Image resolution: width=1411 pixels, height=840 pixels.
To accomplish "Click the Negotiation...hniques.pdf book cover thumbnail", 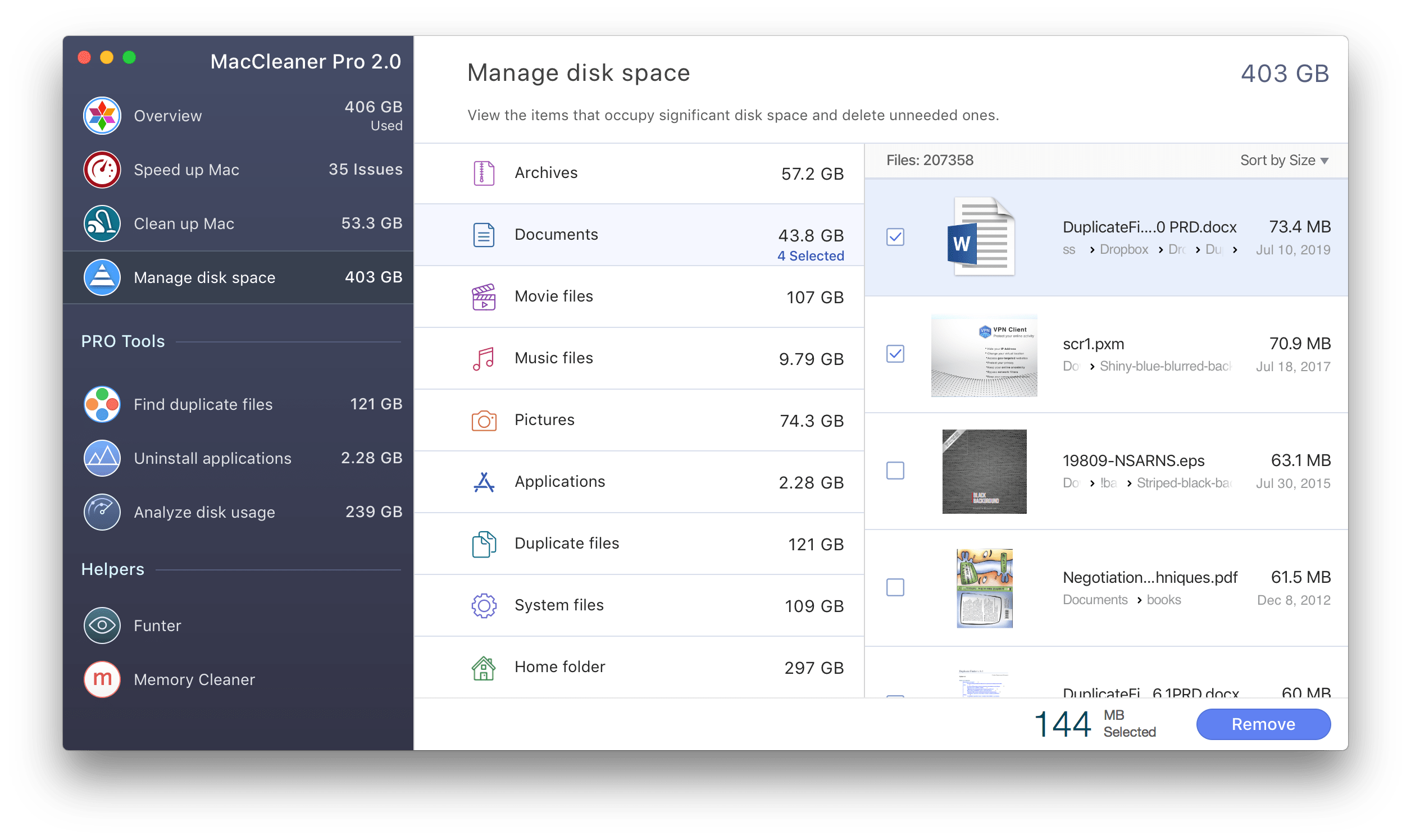I will coord(985,588).
